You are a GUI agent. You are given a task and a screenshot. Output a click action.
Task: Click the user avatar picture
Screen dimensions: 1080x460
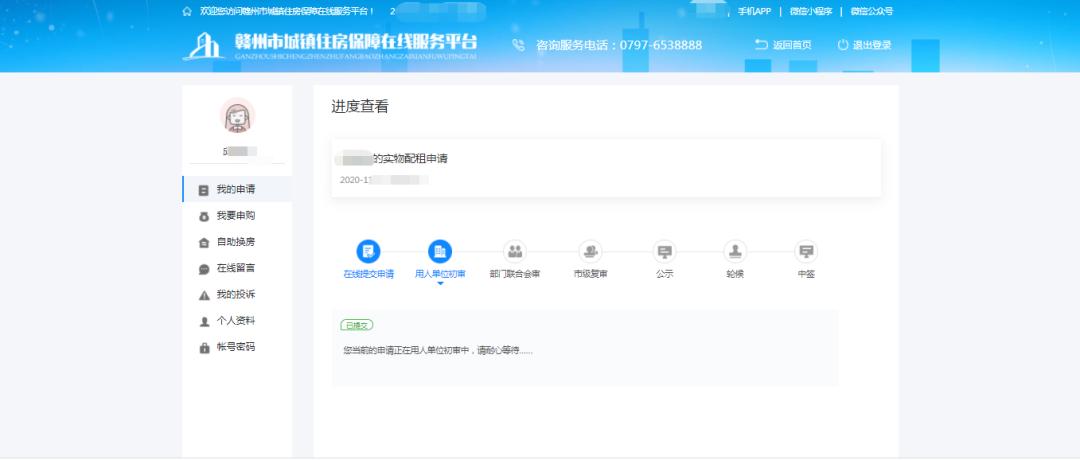tap(238, 115)
